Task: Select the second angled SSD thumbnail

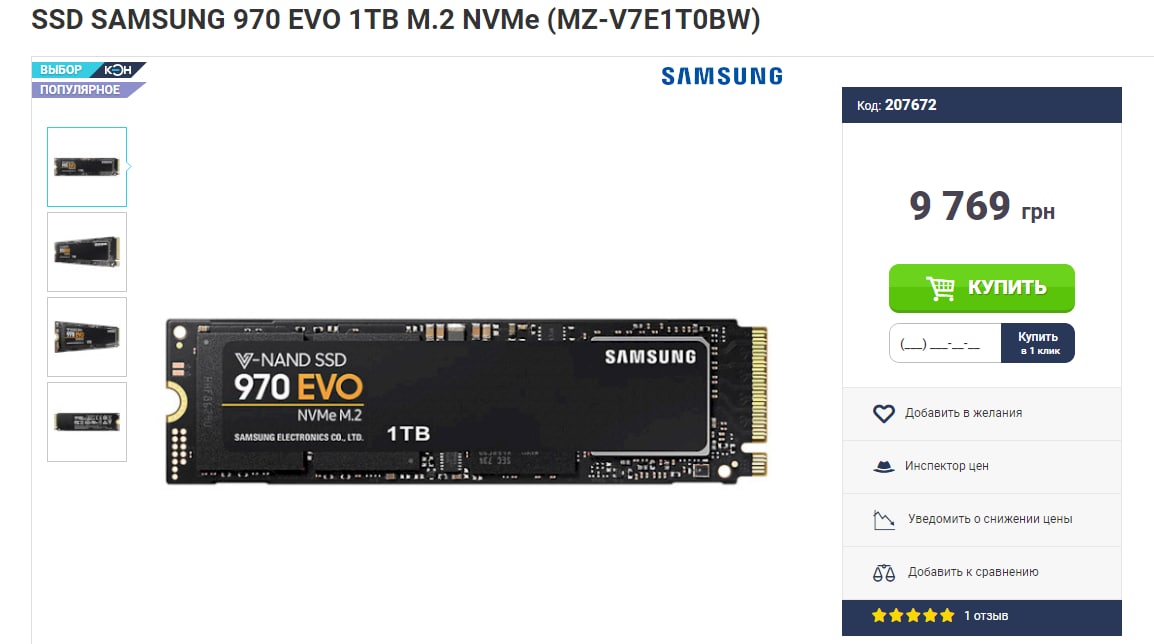Action: coord(87,252)
